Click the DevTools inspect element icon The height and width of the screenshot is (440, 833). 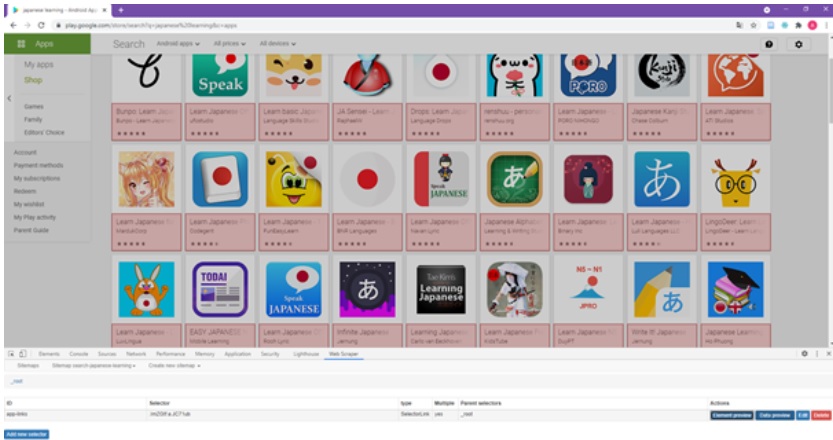tap(11, 354)
